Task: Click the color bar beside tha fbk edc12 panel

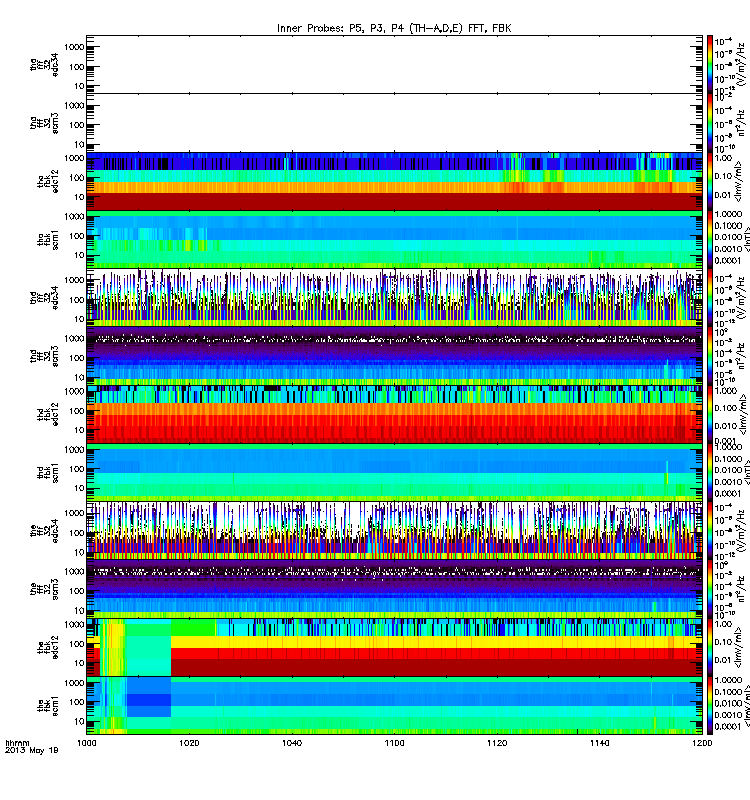Action: (x=710, y=181)
